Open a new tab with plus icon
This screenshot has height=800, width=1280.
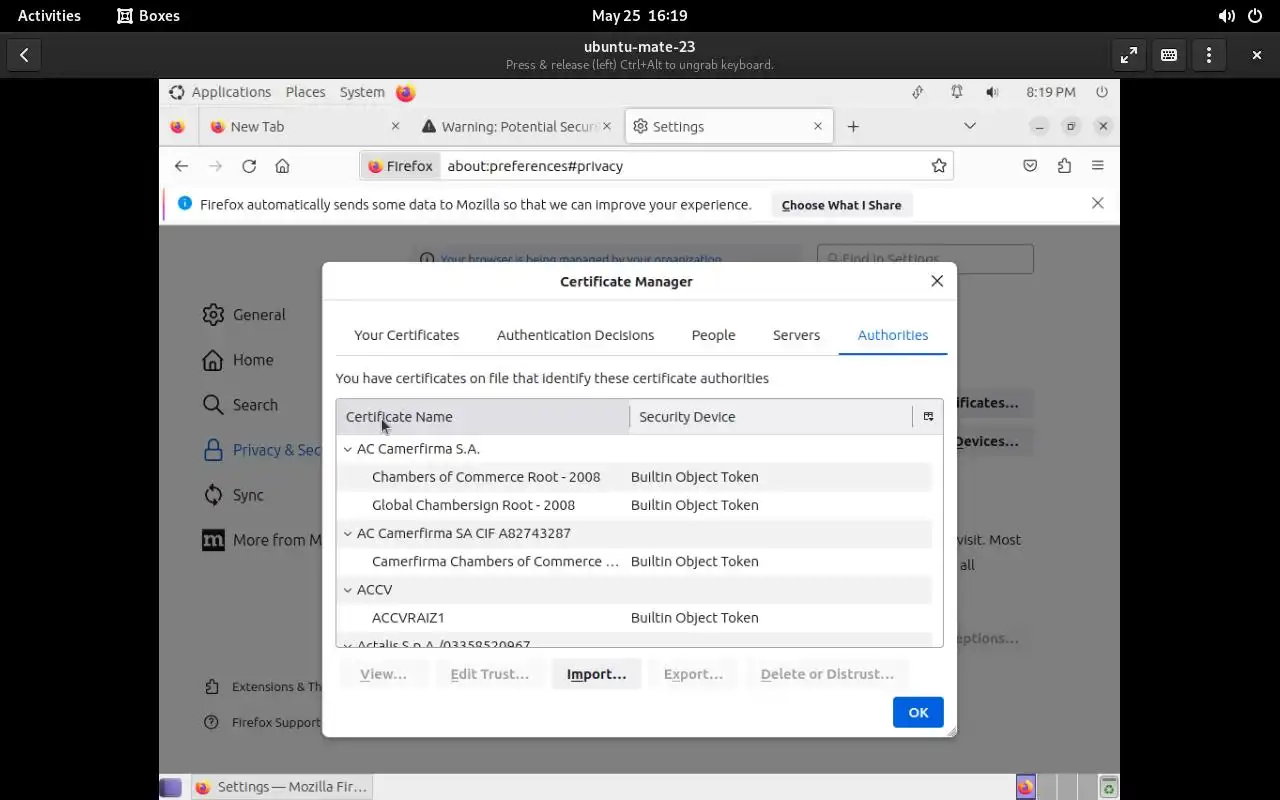tap(853, 127)
